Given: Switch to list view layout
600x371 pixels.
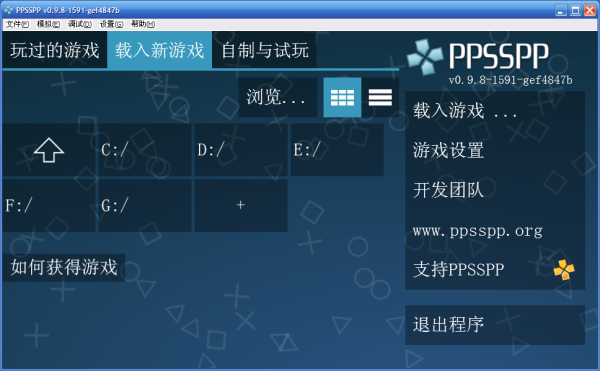Looking at the screenshot, I should tap(380, 97).
